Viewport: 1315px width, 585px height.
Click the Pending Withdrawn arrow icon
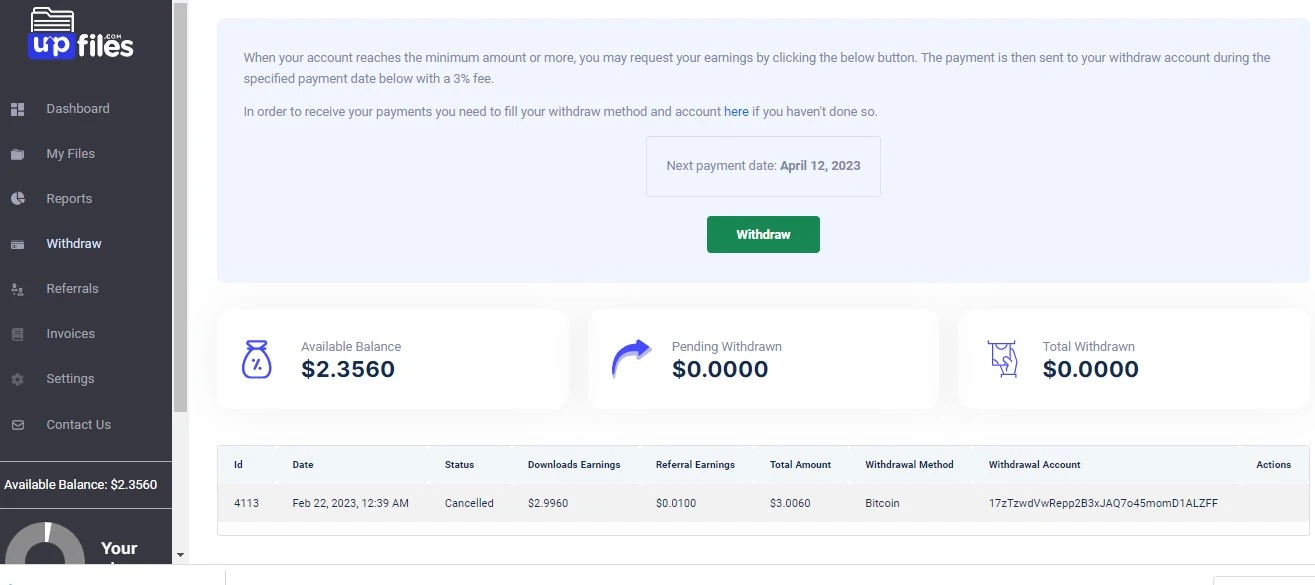point(631,359)
